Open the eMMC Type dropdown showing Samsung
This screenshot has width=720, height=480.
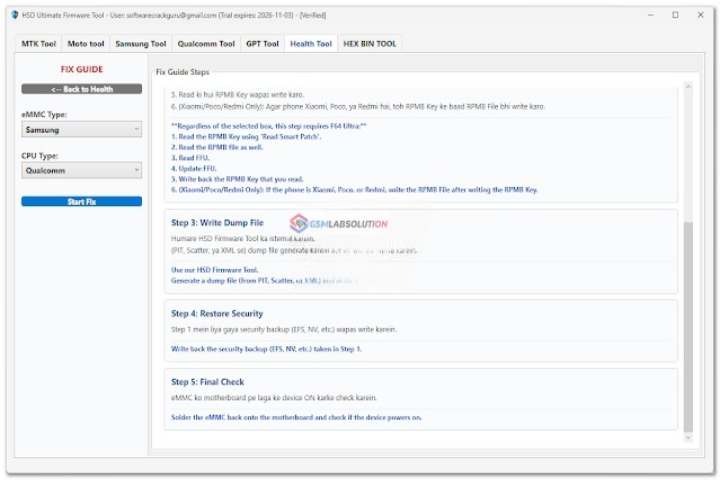tap(81, 130)
